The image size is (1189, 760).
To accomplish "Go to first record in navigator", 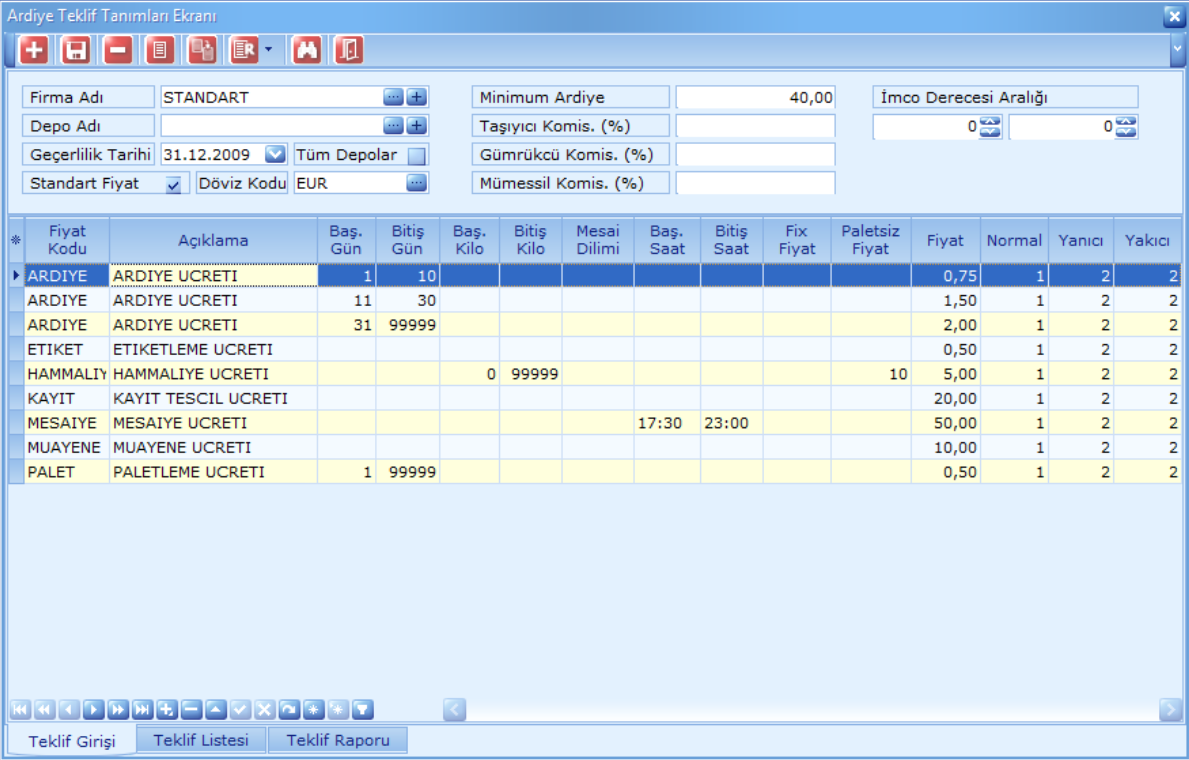I will 20,710.
